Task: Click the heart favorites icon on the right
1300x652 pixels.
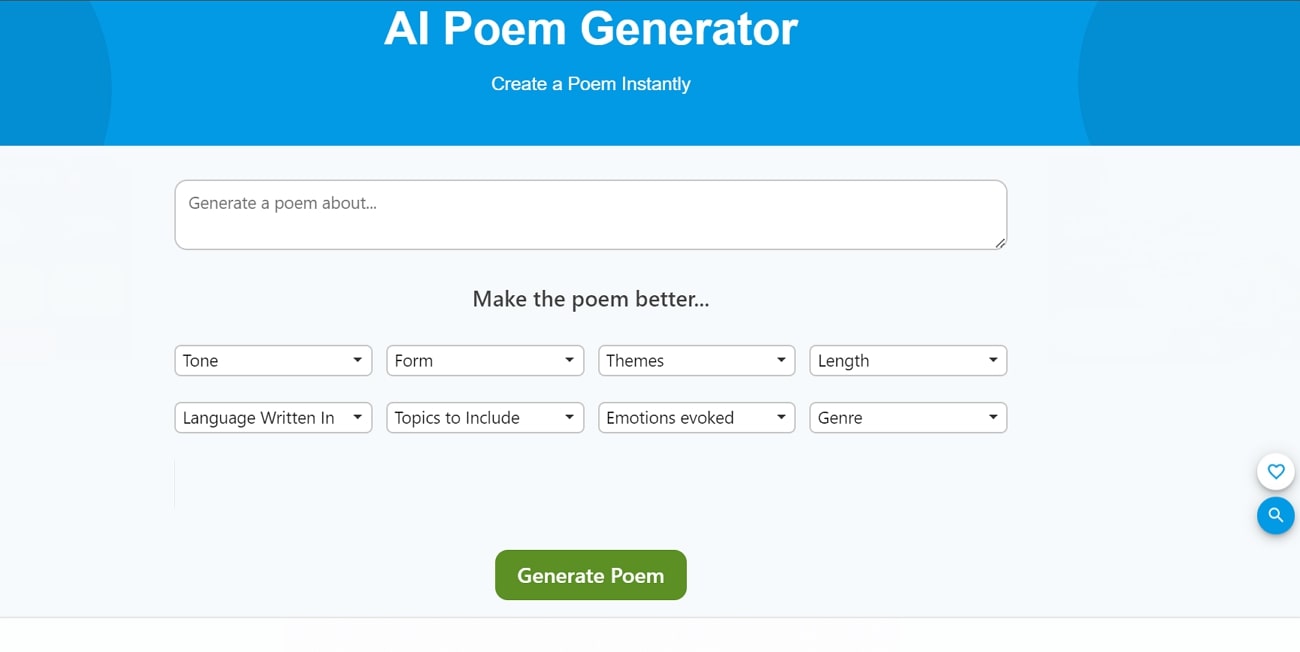Action: tap(1276, 471)
